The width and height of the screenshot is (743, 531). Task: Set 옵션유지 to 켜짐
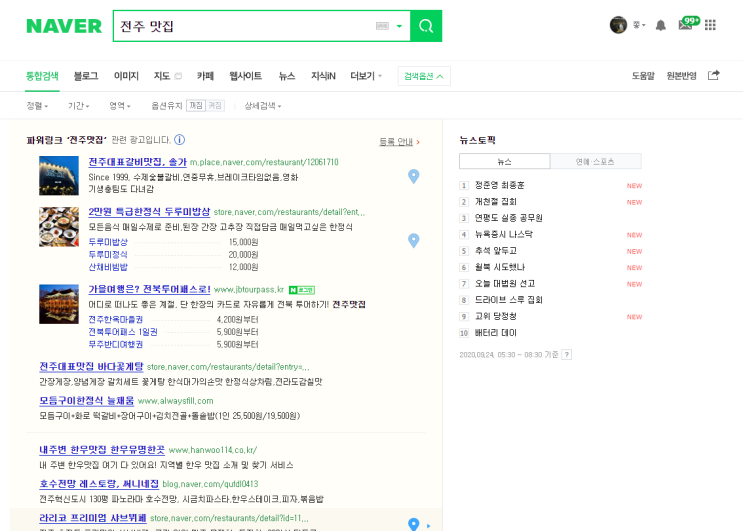(x=215, y=106)
